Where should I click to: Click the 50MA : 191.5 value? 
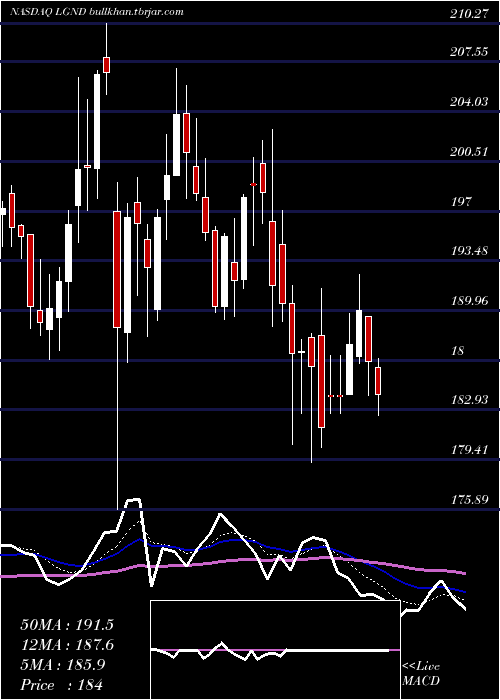67,625
